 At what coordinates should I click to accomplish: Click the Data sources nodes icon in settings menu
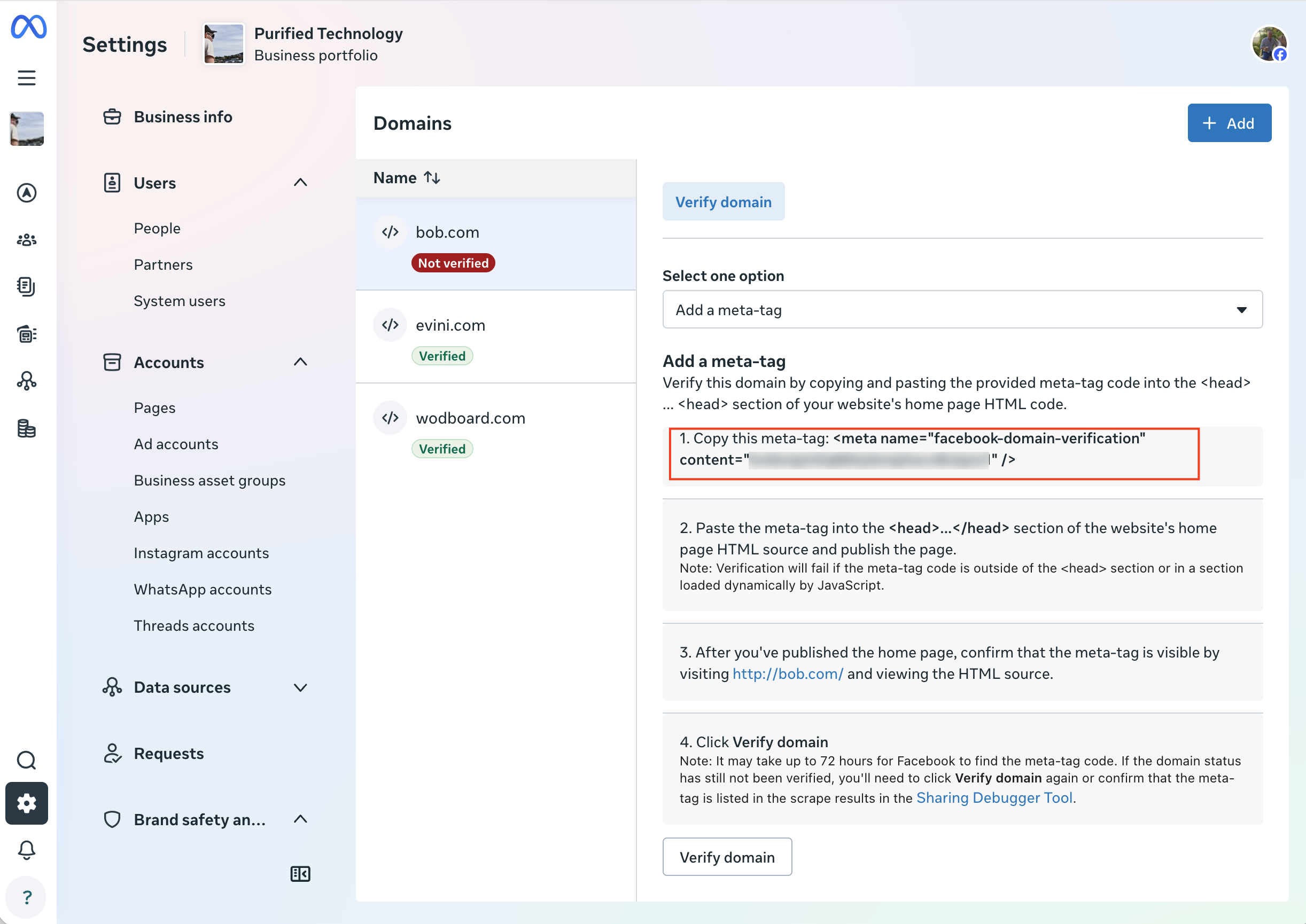click(x=112, y=687)
